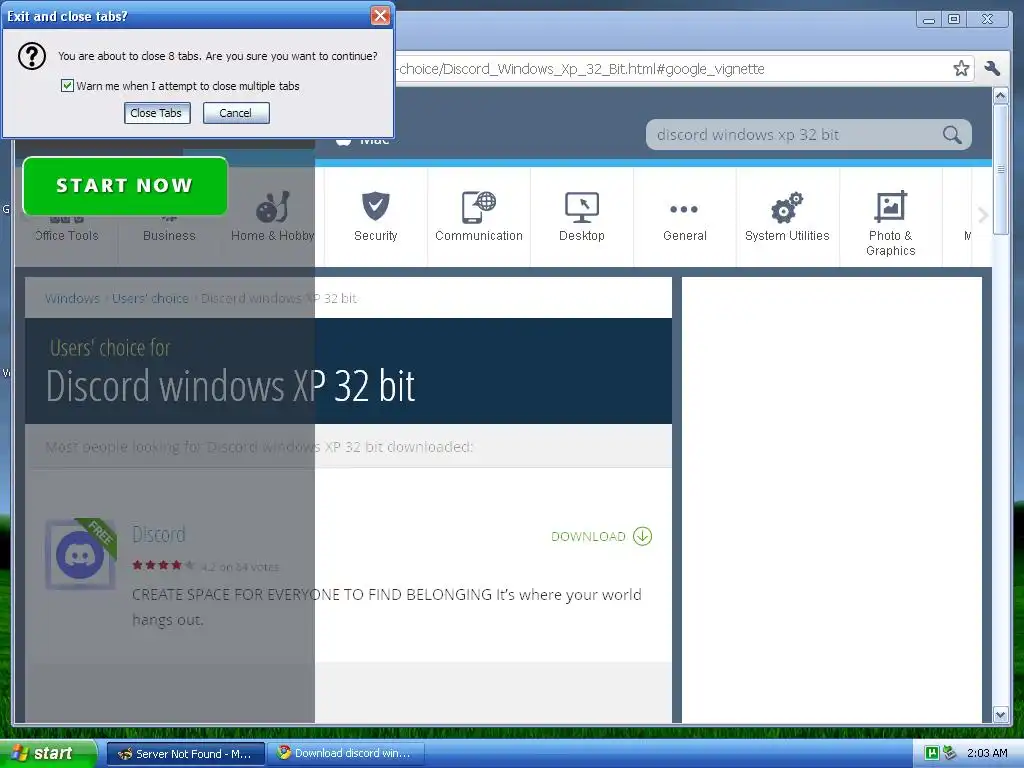Image resolution: width=1024 pixels, height=768 pixels.
Task: Bookmark page with the star icon
Action: 961,68
